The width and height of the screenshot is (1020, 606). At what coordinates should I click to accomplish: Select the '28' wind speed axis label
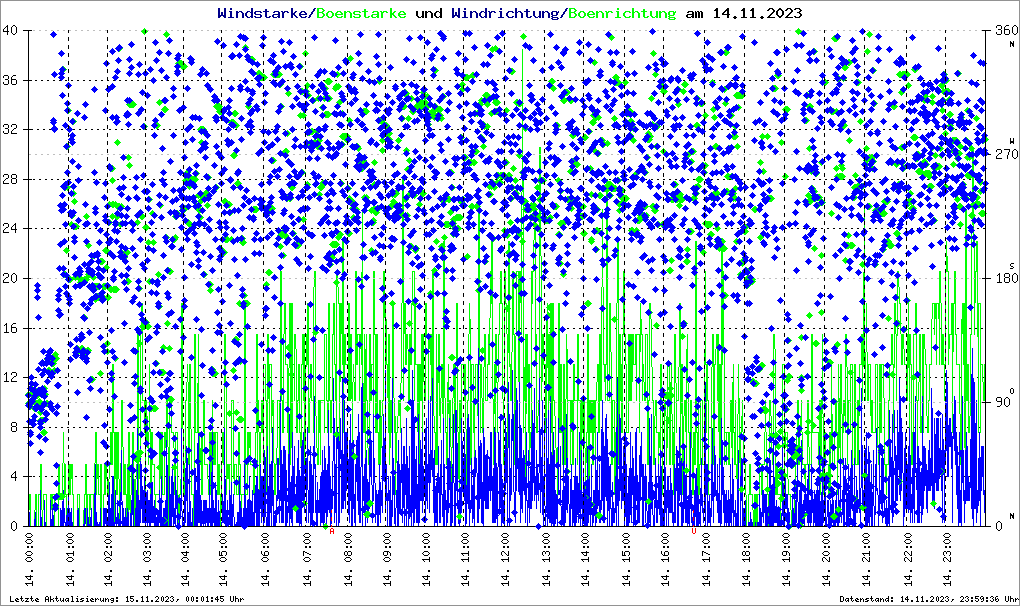coord(10,179)
